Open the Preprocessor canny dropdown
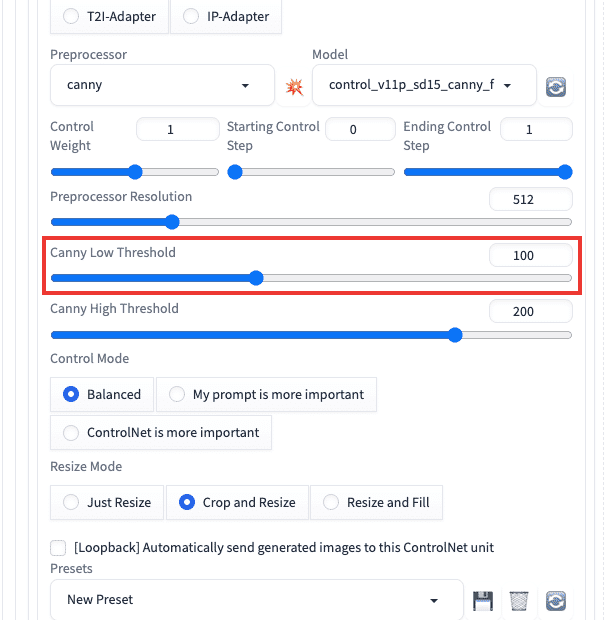The height and width of the screenshot is (620, 608). tap(162, 86)
